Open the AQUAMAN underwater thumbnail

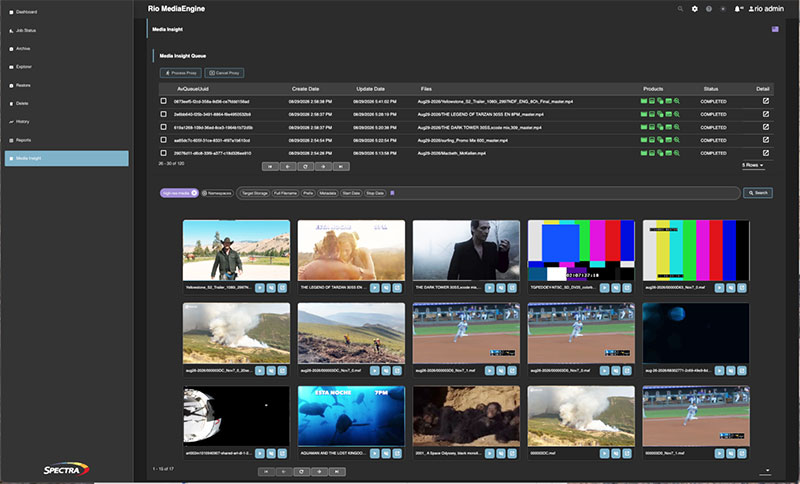(x=351, y=416)
